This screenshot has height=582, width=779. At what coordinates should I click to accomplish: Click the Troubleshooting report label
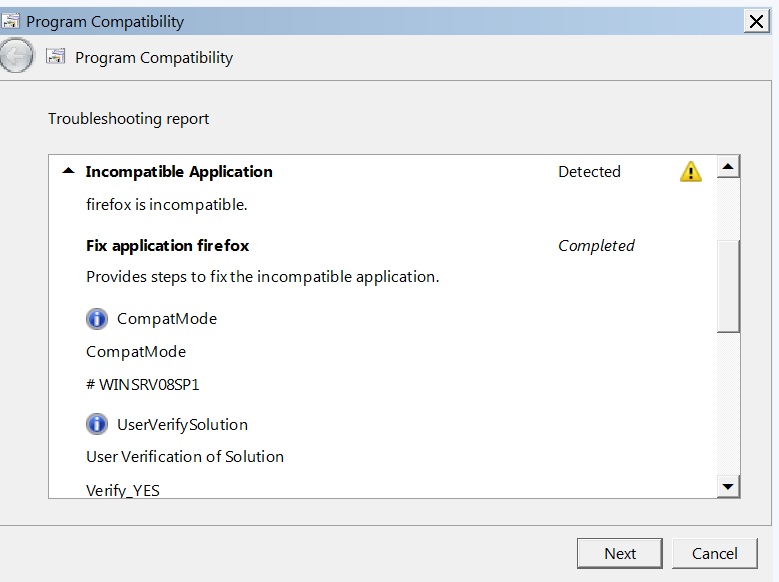129,119
